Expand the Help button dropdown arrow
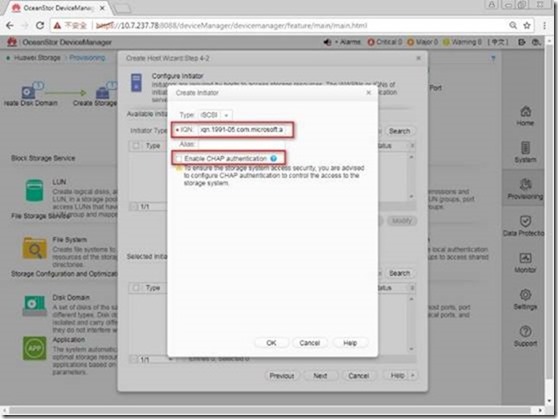558x419 pixels. pos(413,376)
